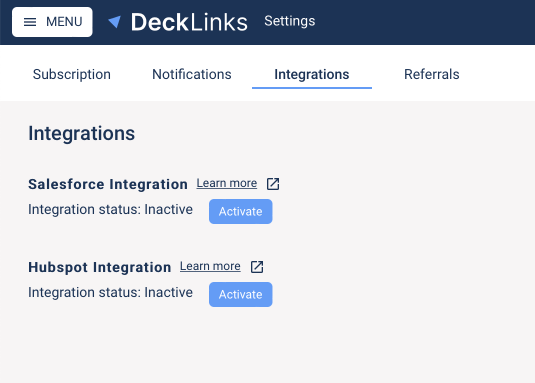The image size is (535, 383).
Task: Switch to the Subscription tab
Action: coord(72,74)
